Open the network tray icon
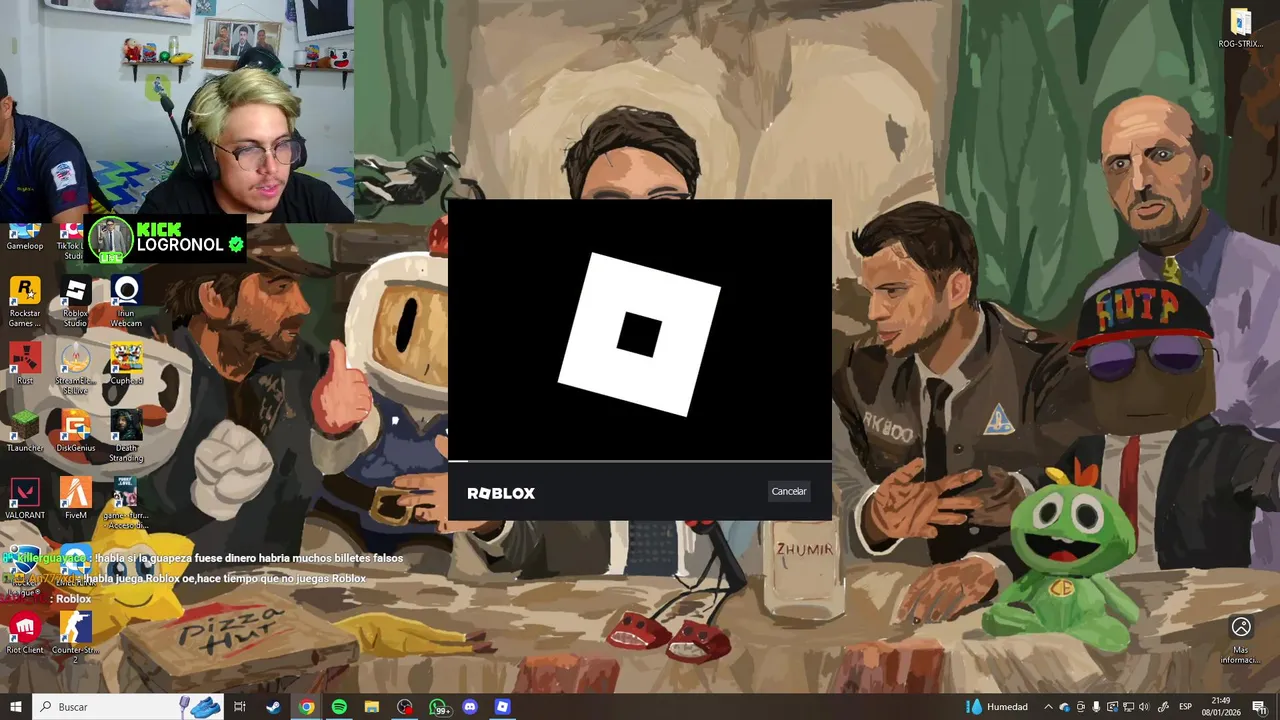This screenshot has width=1280, height=720. pyautogui.click(x=1128, y=707)
